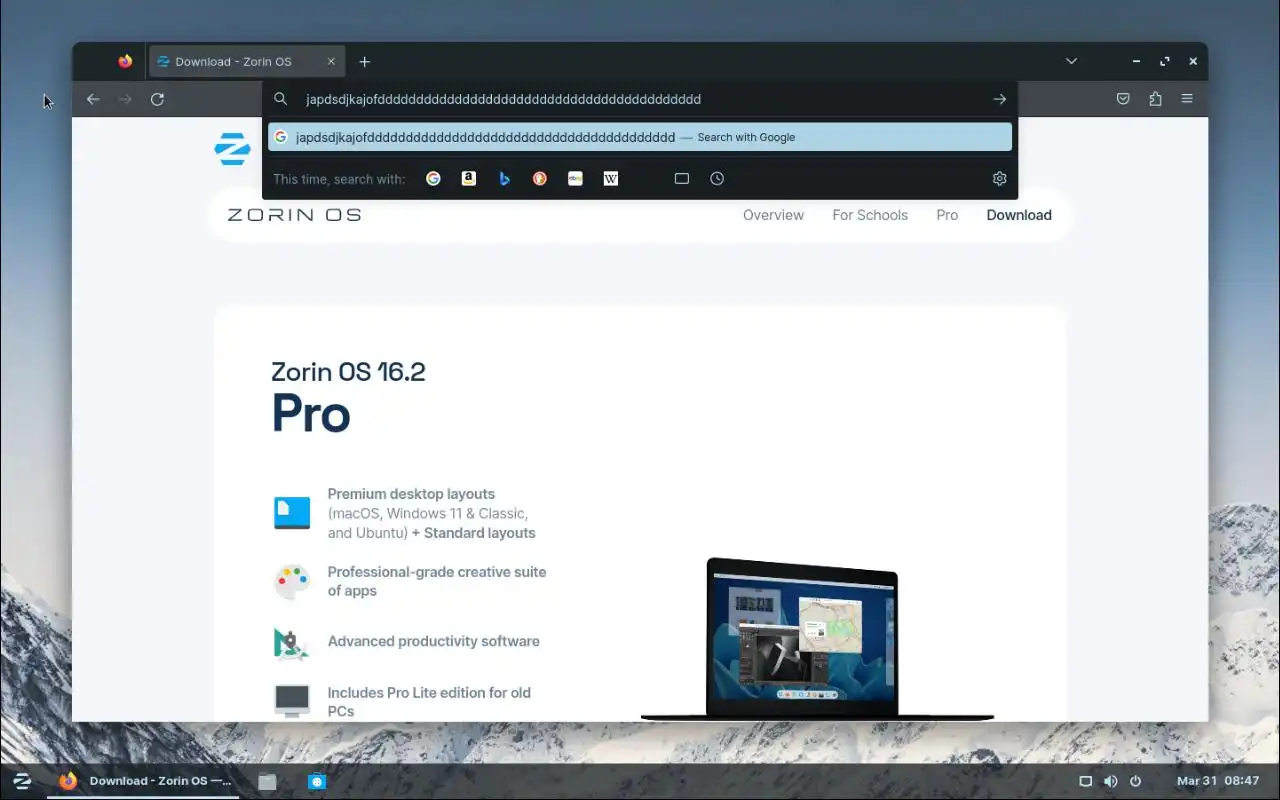
Task: Search with Bing one-off icon
Action: point(504,178)
